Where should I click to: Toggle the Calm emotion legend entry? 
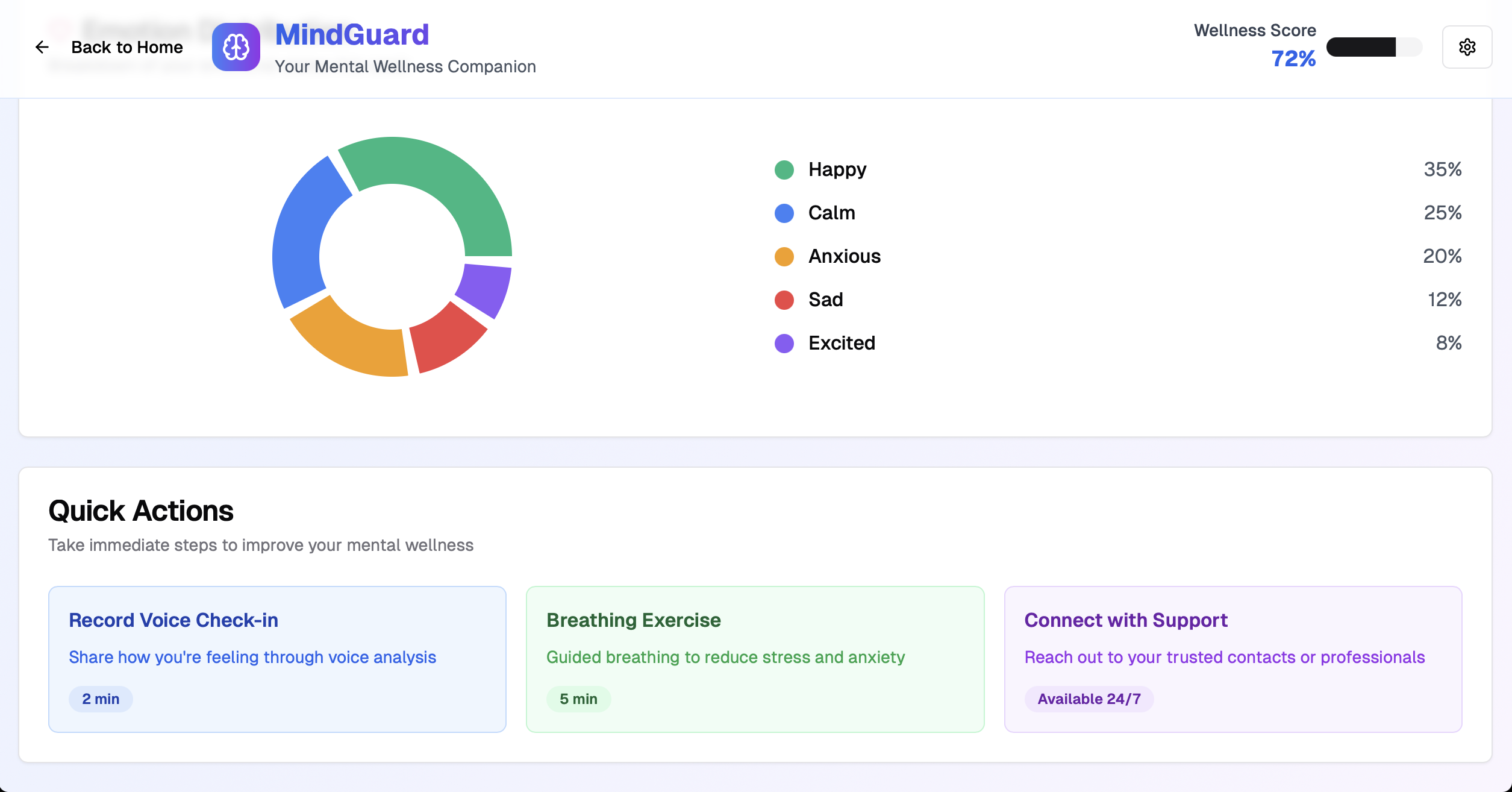pyautogui.click(x=831, y=213)
